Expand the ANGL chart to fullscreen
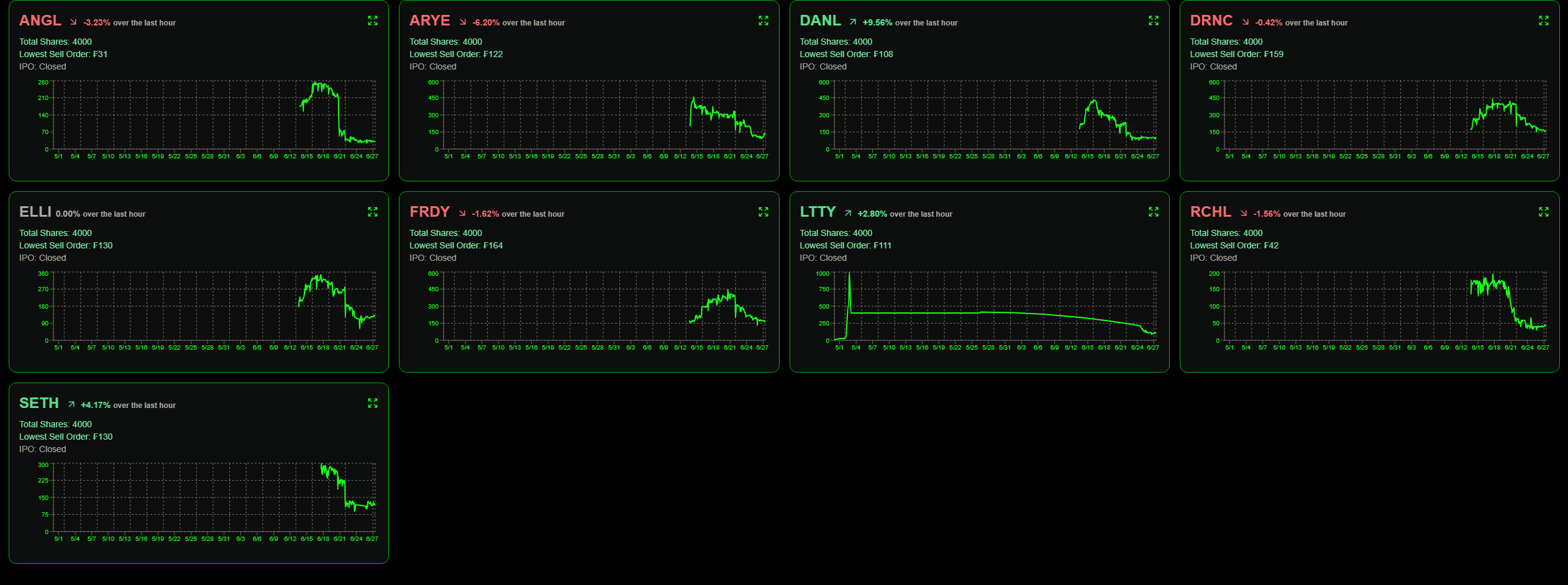Image resolution: width=1568 pixels, height=585 pixels. [373, 20]
